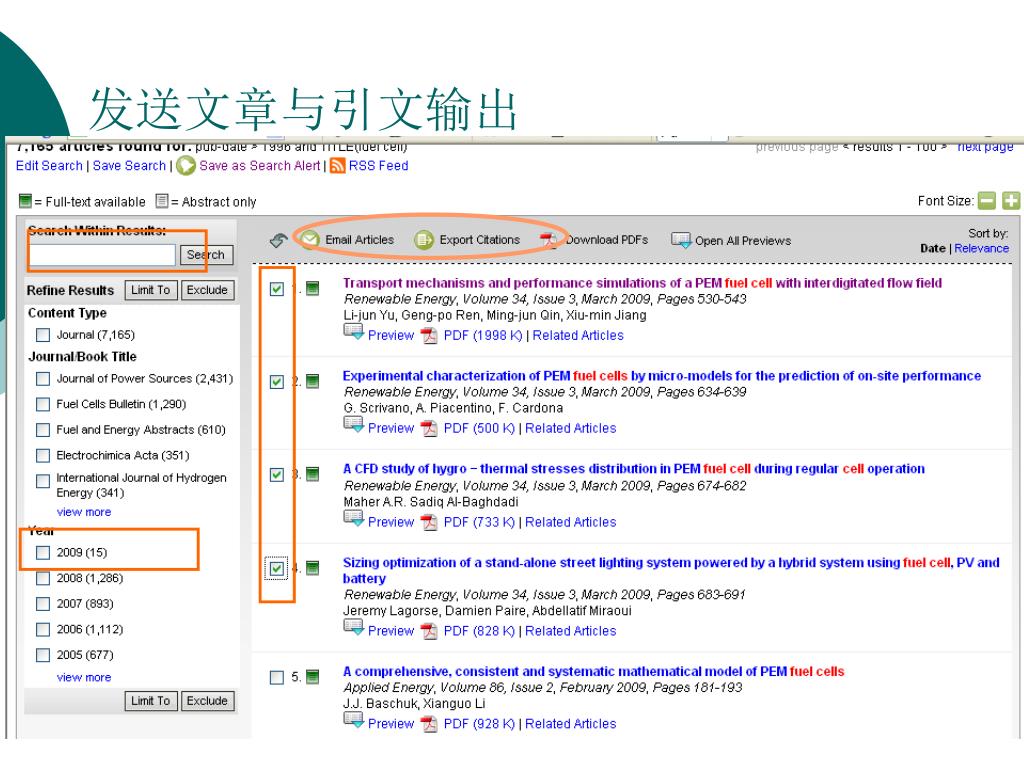Click the Save as Search Alert icon
The image size is (1024, 768).
186,166
